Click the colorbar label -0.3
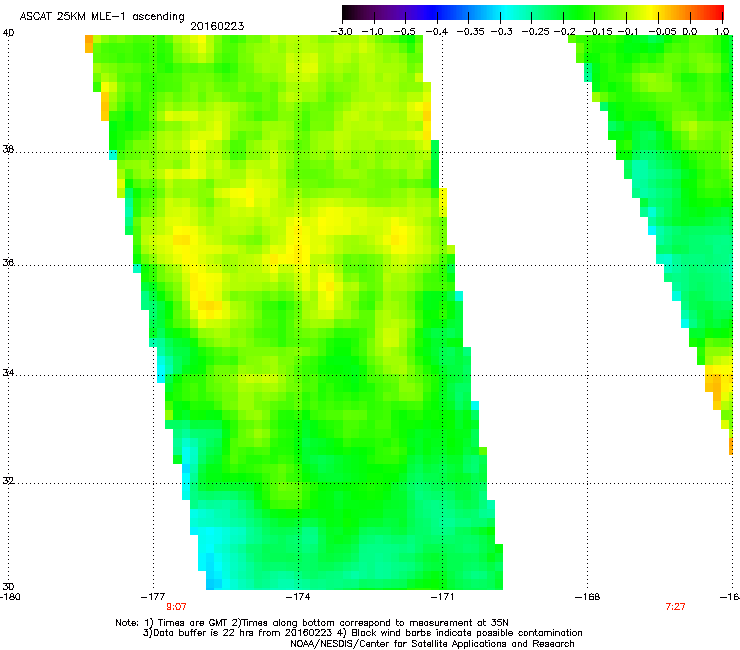Viewport: 740px width, 650px height. (x=501, y=32)
